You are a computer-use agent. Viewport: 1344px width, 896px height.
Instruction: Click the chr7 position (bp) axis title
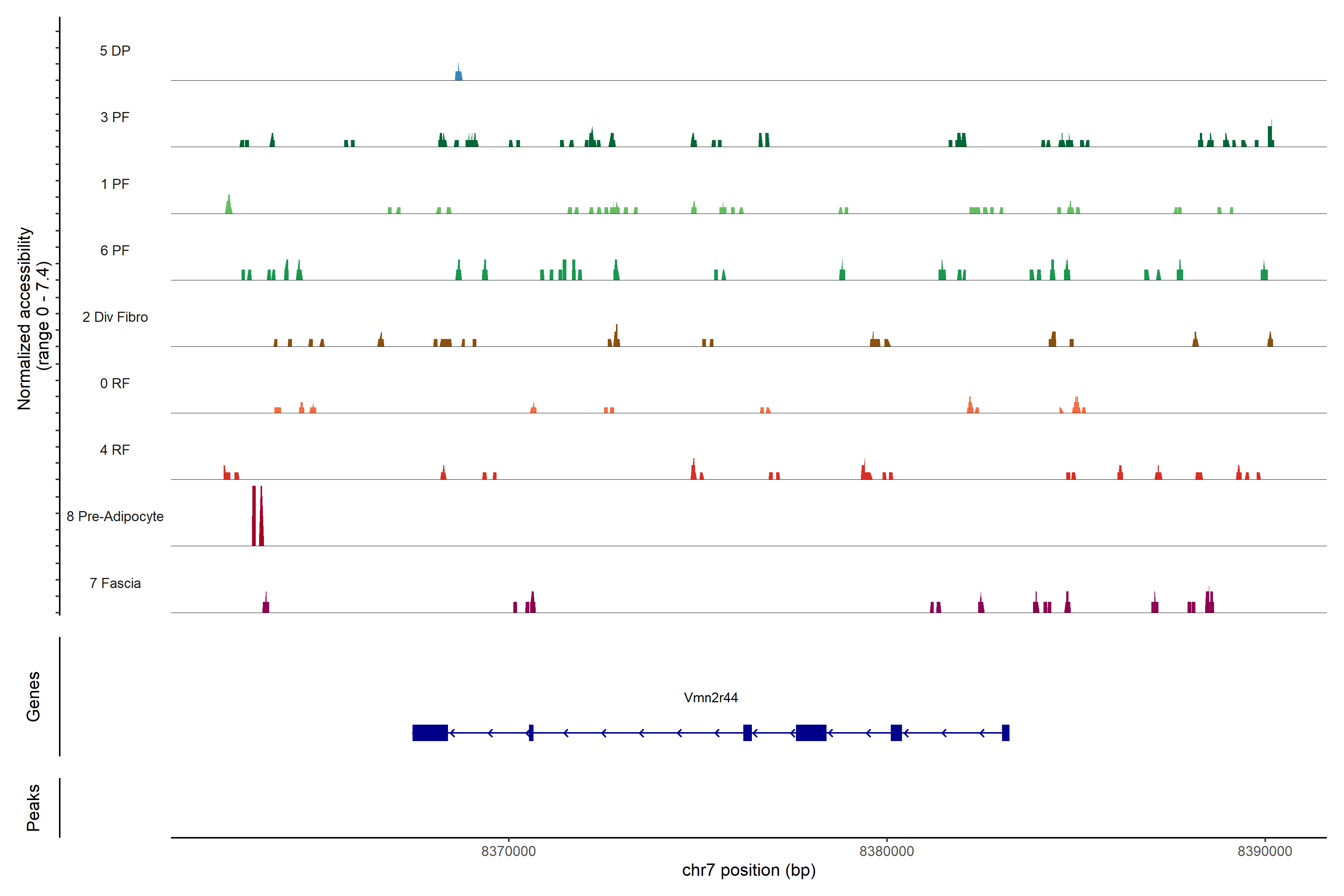click(x=749, y=870)
